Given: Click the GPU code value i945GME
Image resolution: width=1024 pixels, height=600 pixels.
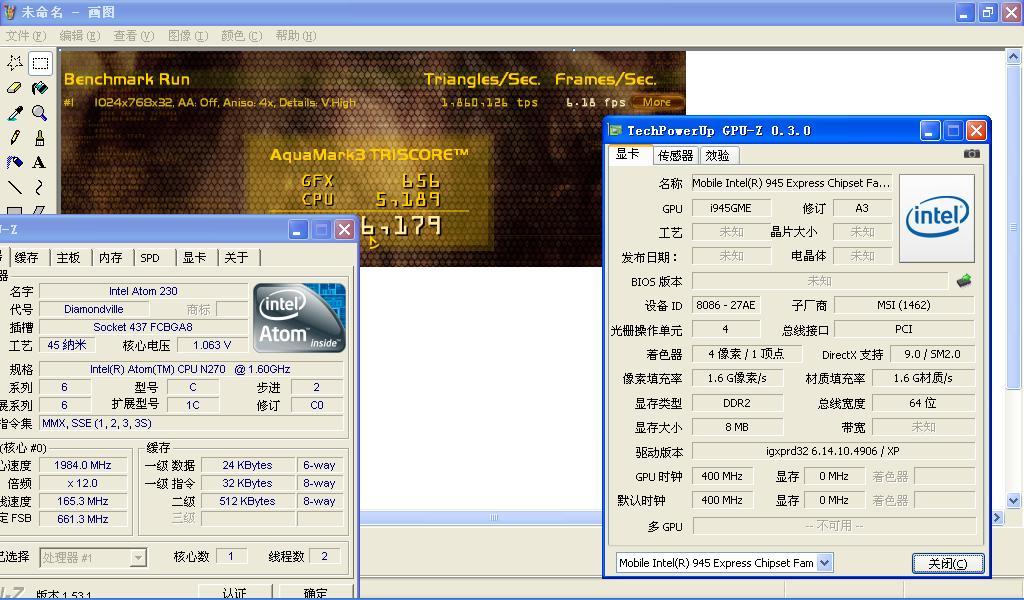Looking at the screenshot, I should [731, 208].
